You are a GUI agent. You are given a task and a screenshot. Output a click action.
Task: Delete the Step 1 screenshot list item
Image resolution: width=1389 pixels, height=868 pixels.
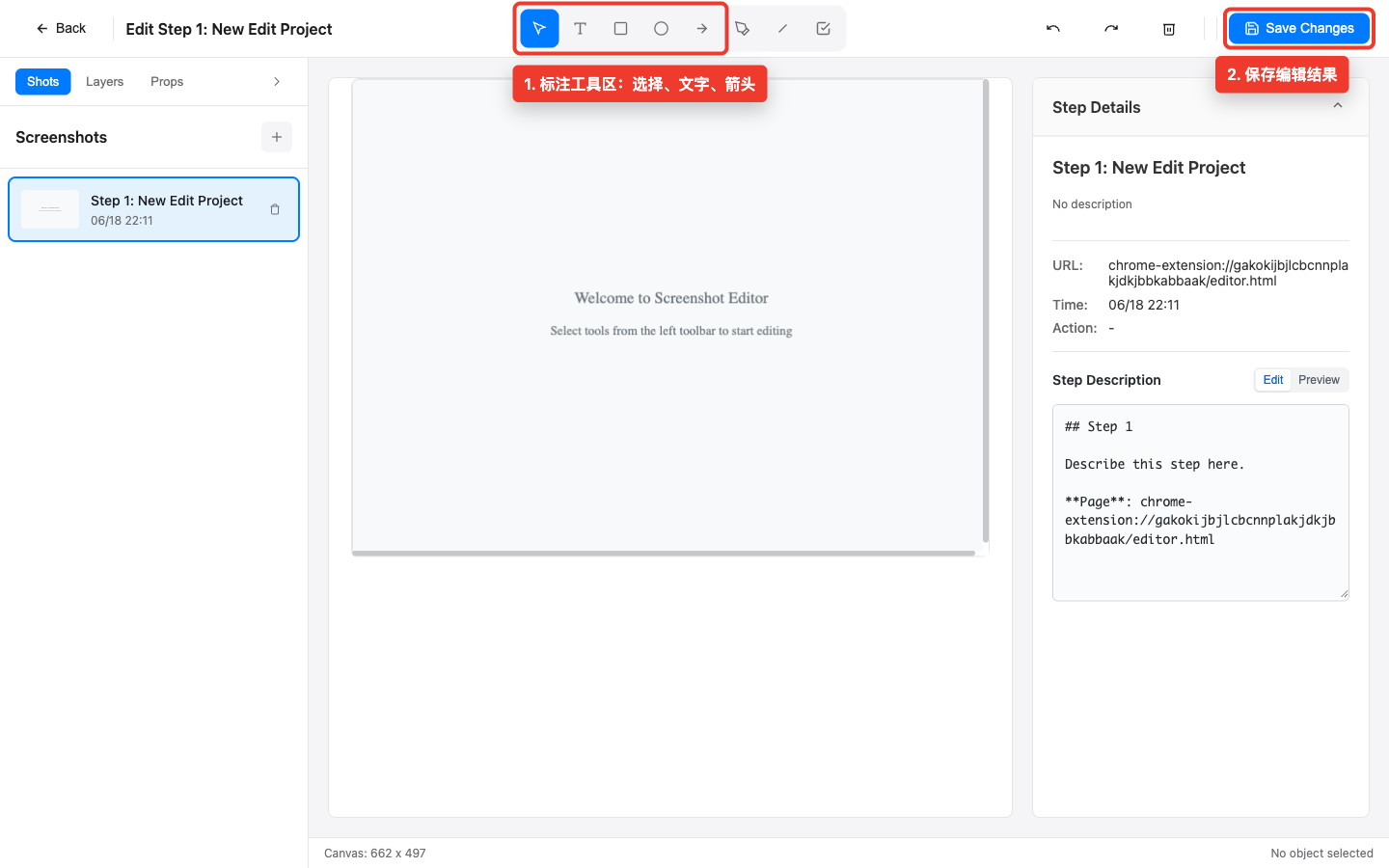tap(275, 209)
